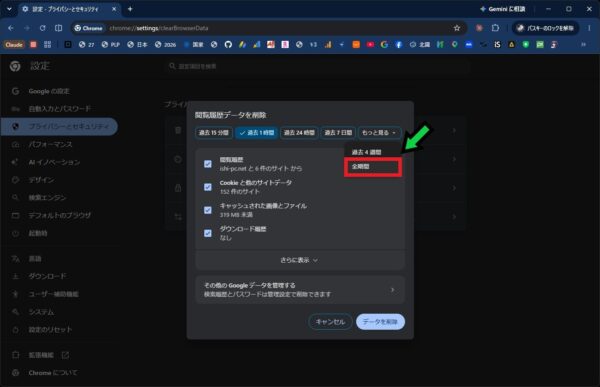Expand さらに表示 to show more items
Image resolution: width=600 pixels, height=387 pixels.
[x=300, y=260]
